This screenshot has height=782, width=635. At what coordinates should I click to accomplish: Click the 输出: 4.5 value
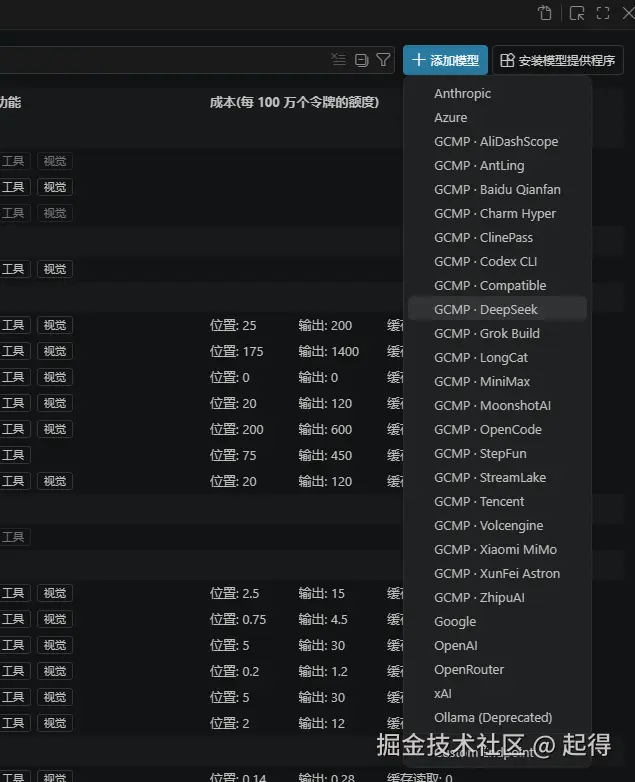pos(323,619)
